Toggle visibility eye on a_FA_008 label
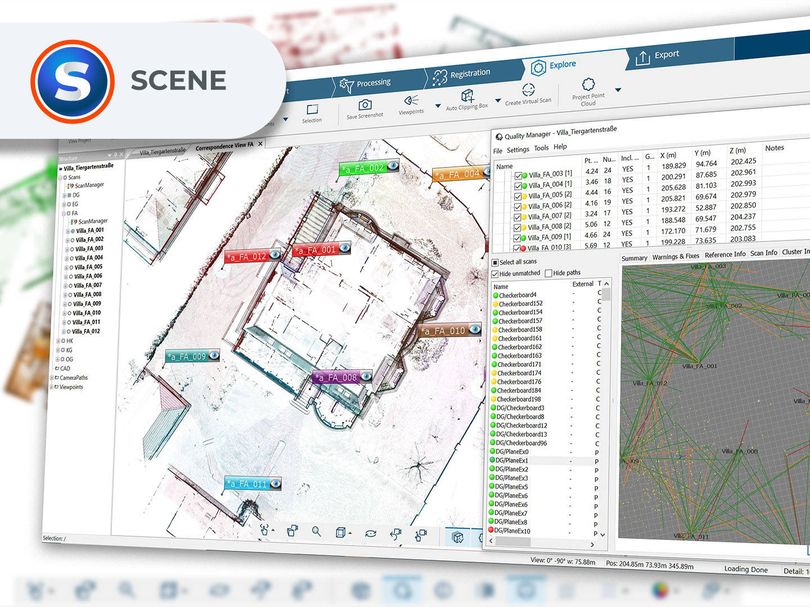The image size is (810, 607). coord(366,376)
